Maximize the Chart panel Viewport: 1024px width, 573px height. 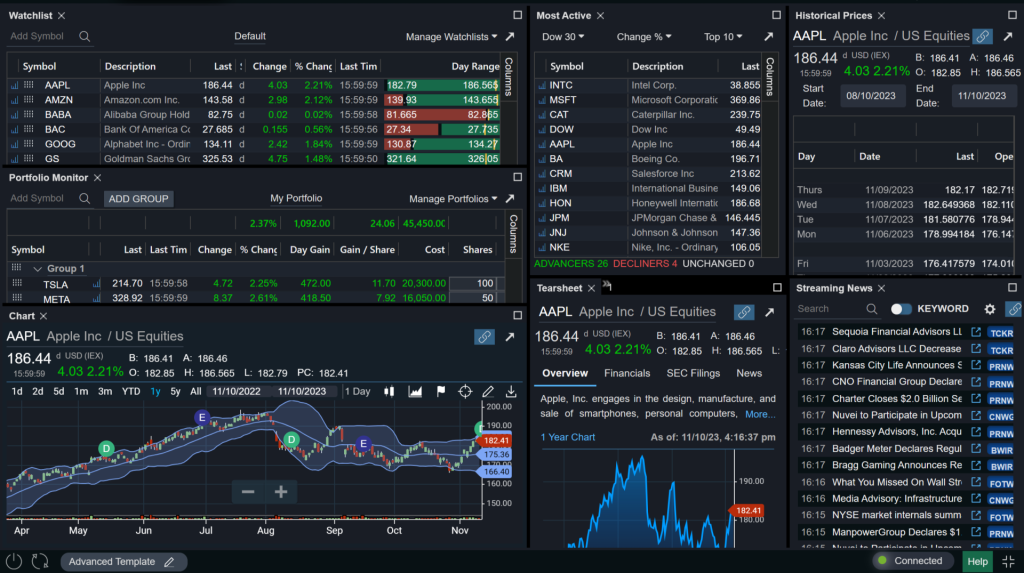pos(517,316)
